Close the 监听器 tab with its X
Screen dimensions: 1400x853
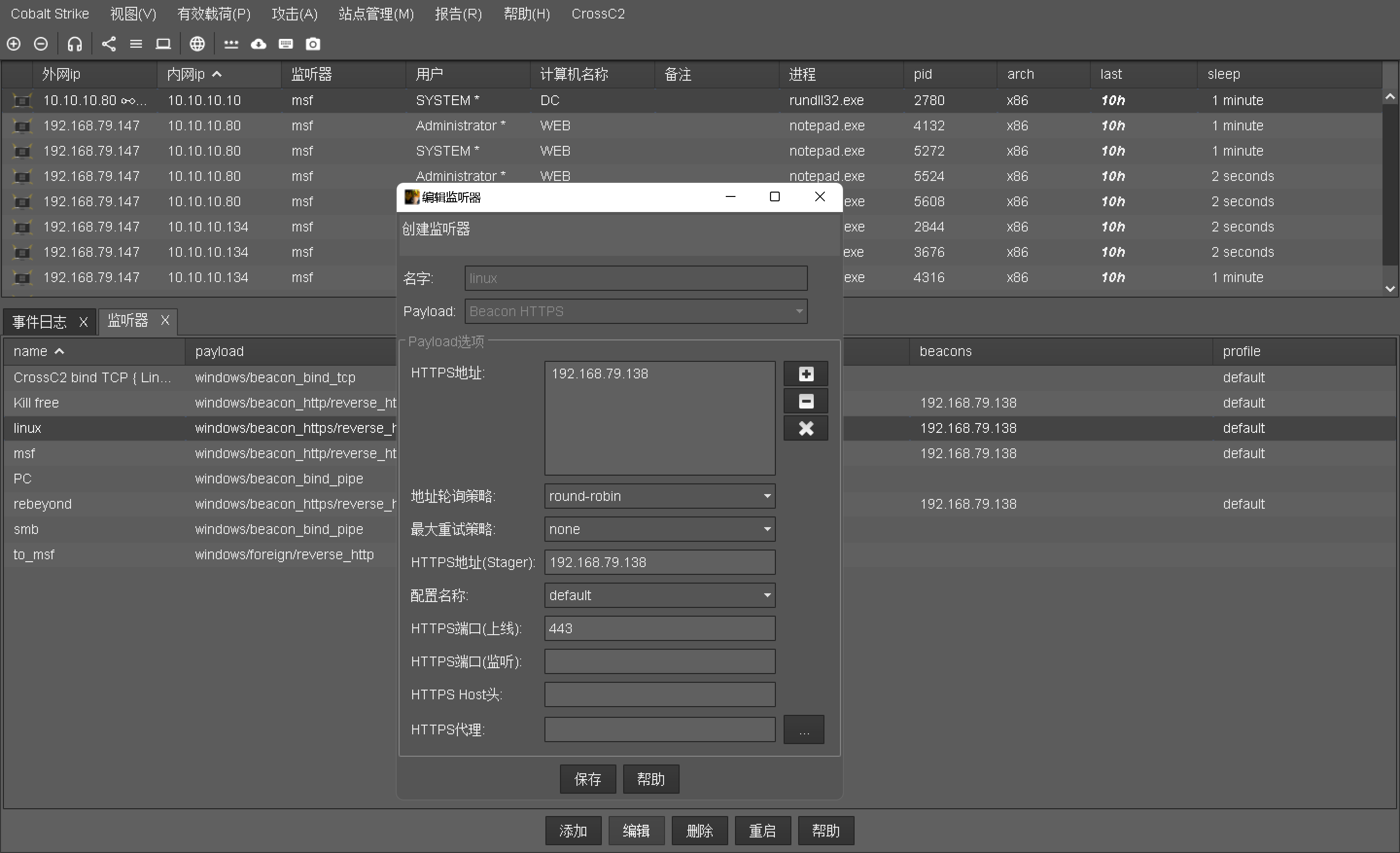pos(165,320)
